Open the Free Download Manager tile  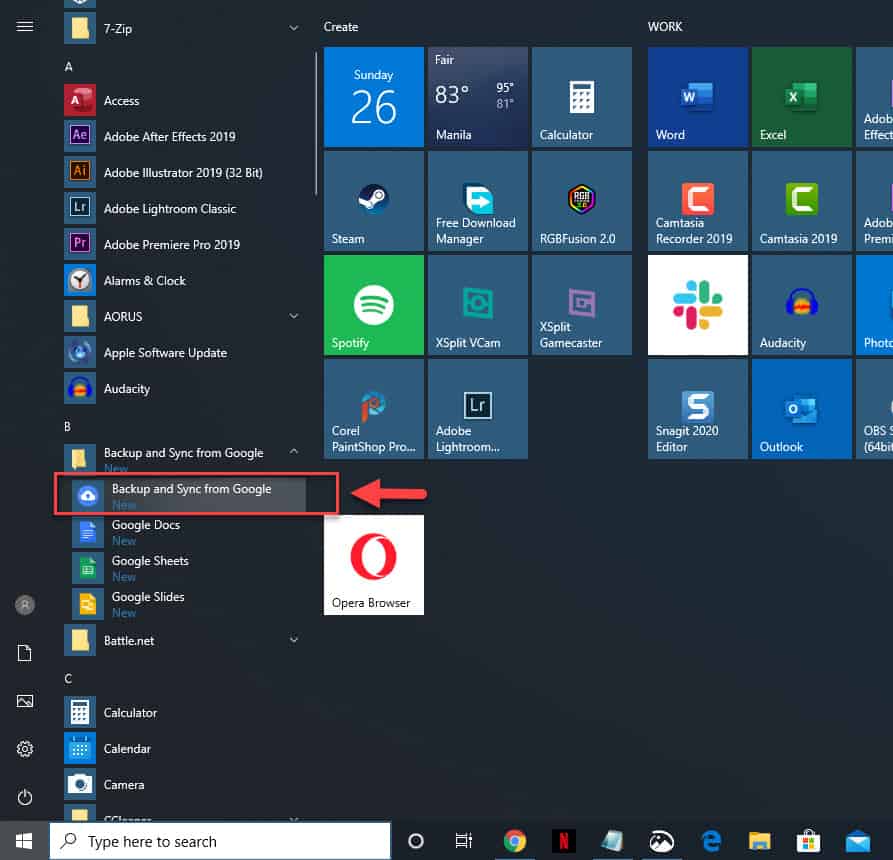[x=478, y=200]
